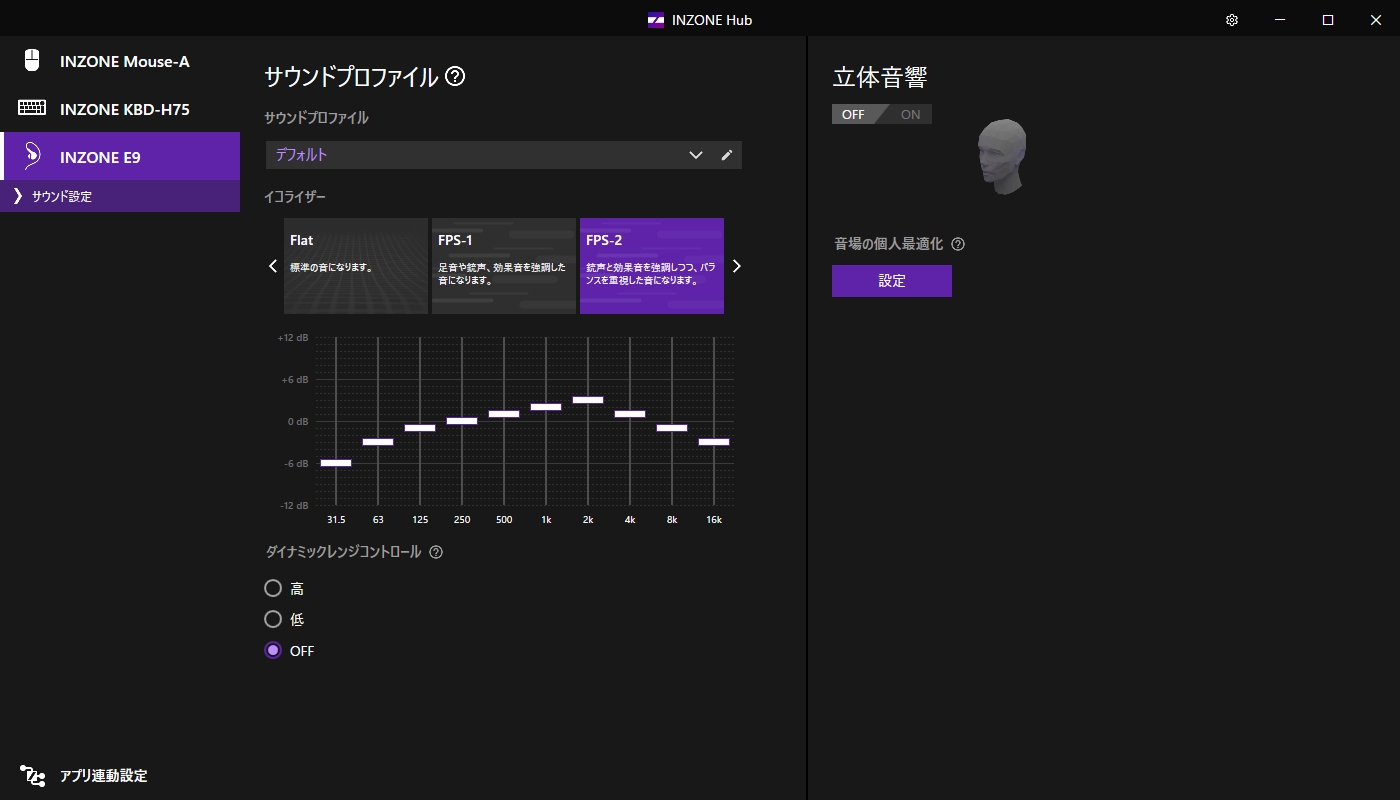
Task: Click the 音場の個人最適化 label
Action: (x=889, y=244)
